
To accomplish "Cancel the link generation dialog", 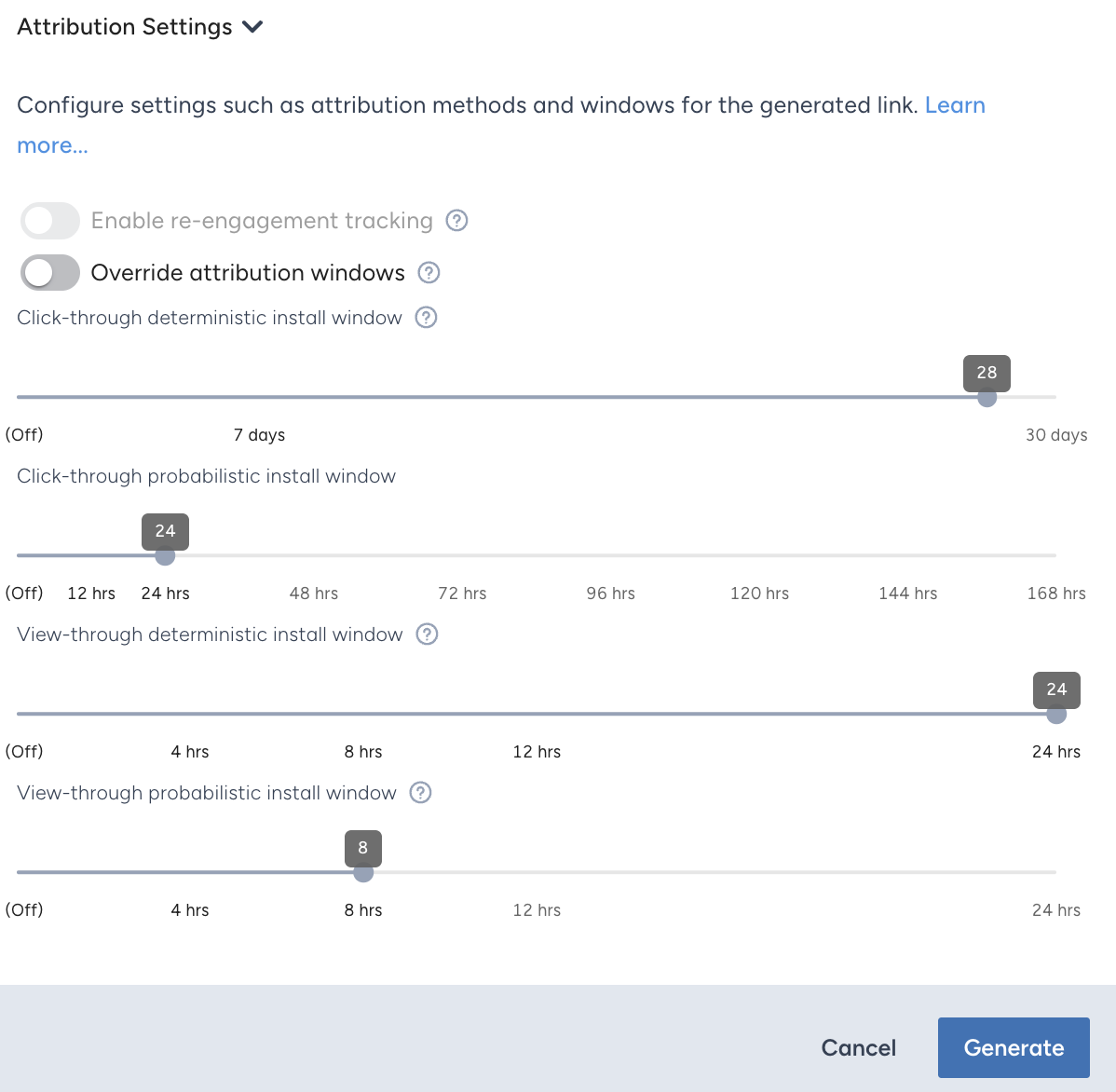I will click(x=858, y=1047).
